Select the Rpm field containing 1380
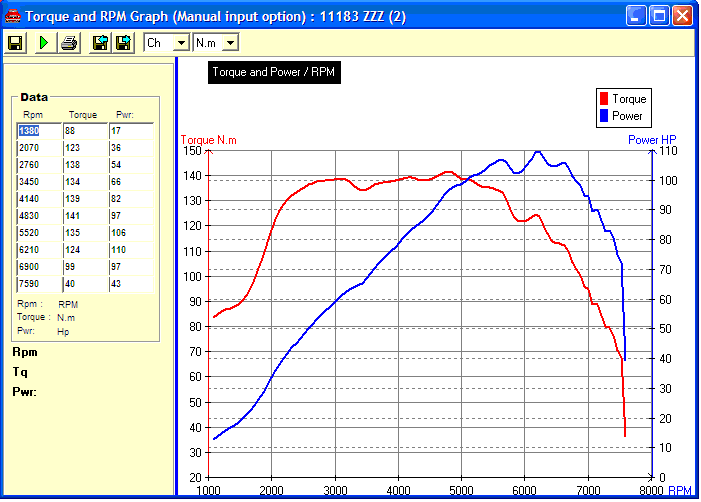Viewport: 701px width, 502px height. [x=38, y=130]
